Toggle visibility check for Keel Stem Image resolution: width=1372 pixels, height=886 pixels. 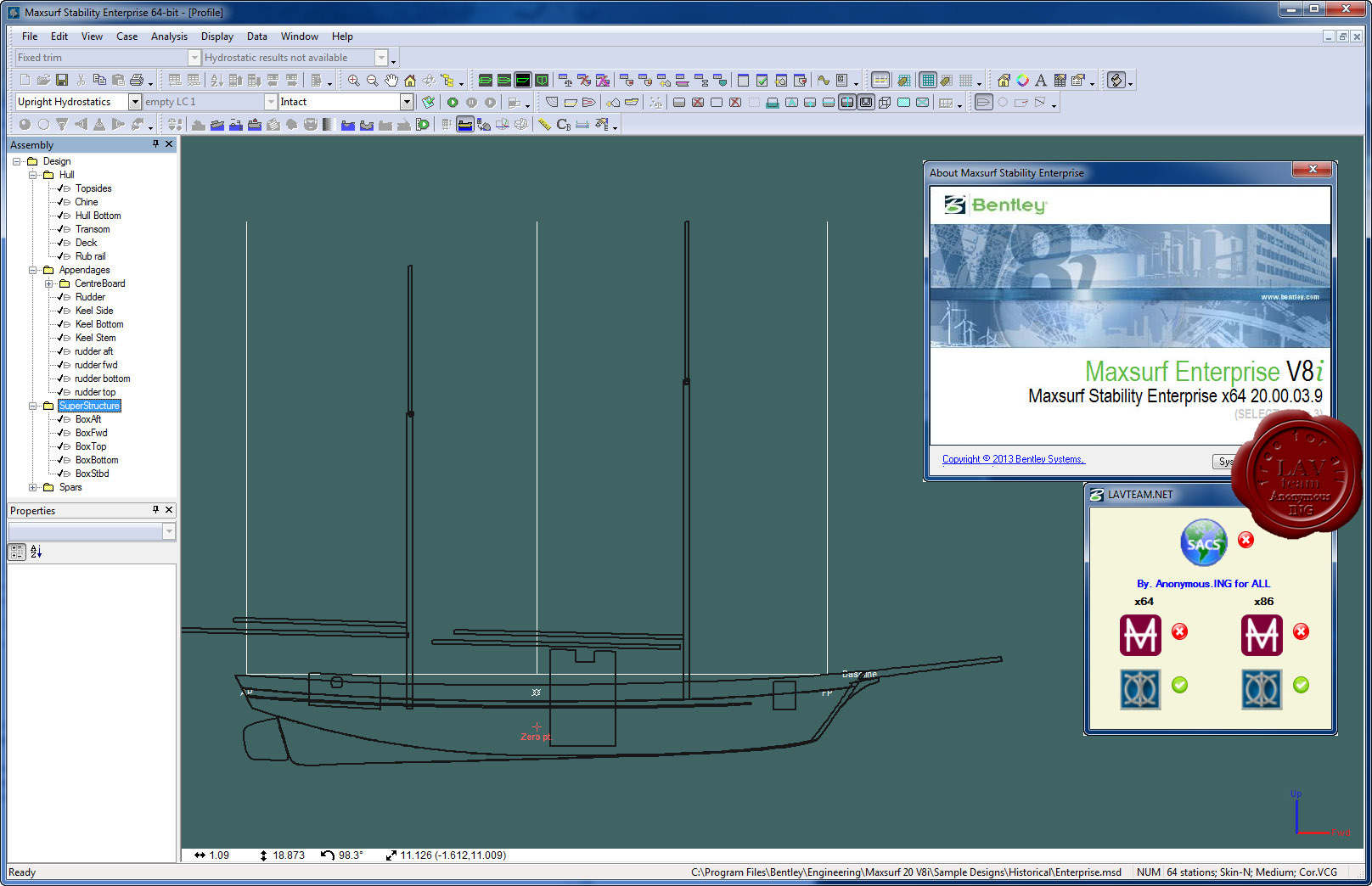60,338
